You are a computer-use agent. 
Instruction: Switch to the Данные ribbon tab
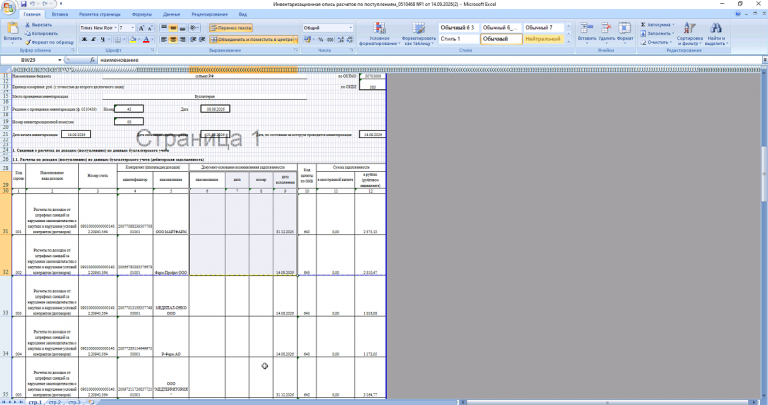pos(171,15)
